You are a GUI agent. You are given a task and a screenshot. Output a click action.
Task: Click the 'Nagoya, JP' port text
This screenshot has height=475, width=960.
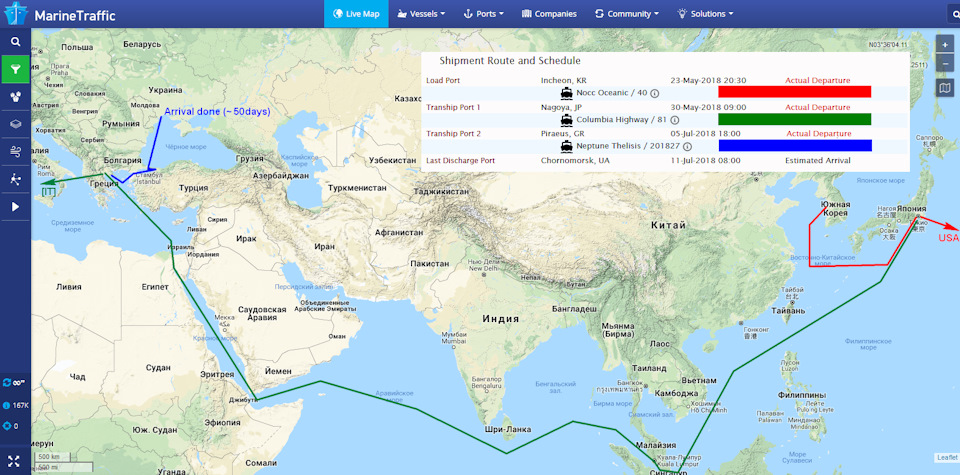pos(561,107)
